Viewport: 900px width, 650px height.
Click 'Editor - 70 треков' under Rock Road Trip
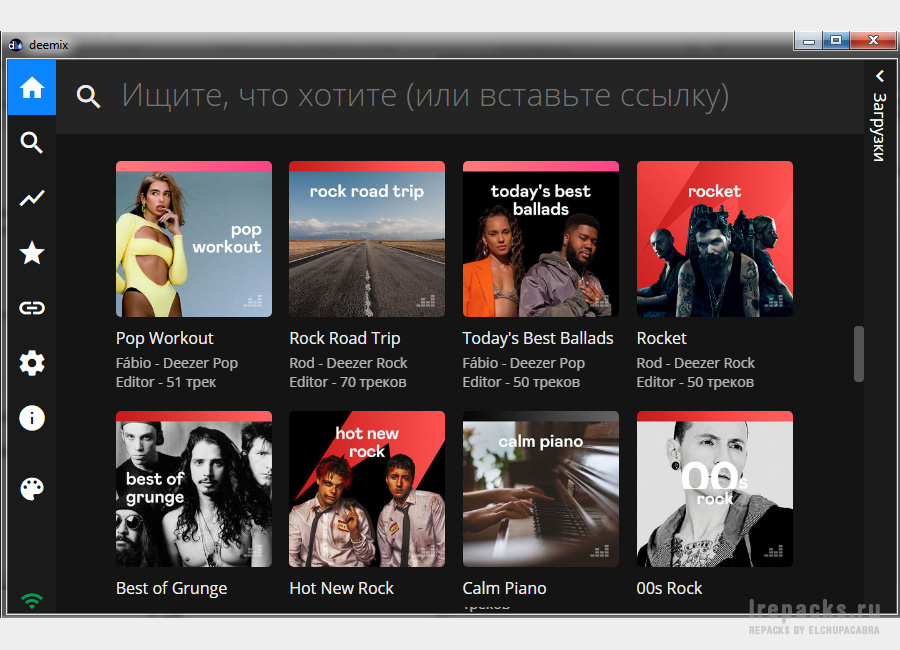(x=348, y=382)
